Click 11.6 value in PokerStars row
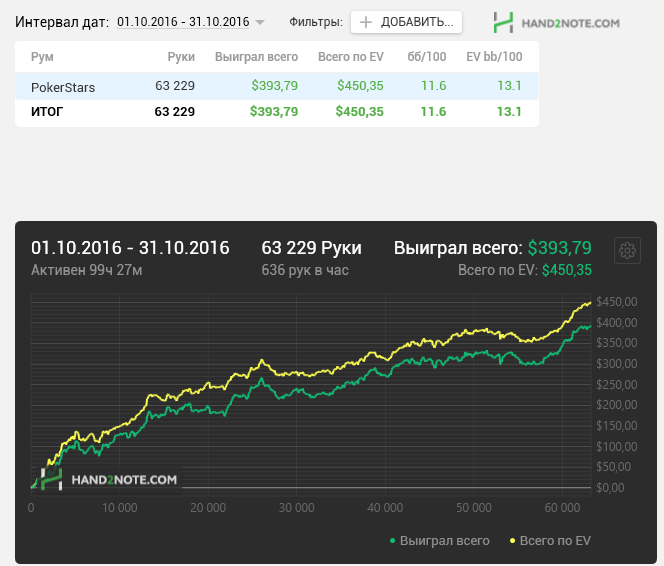Viewport: 664px width, 566px height. coord(434,86)
